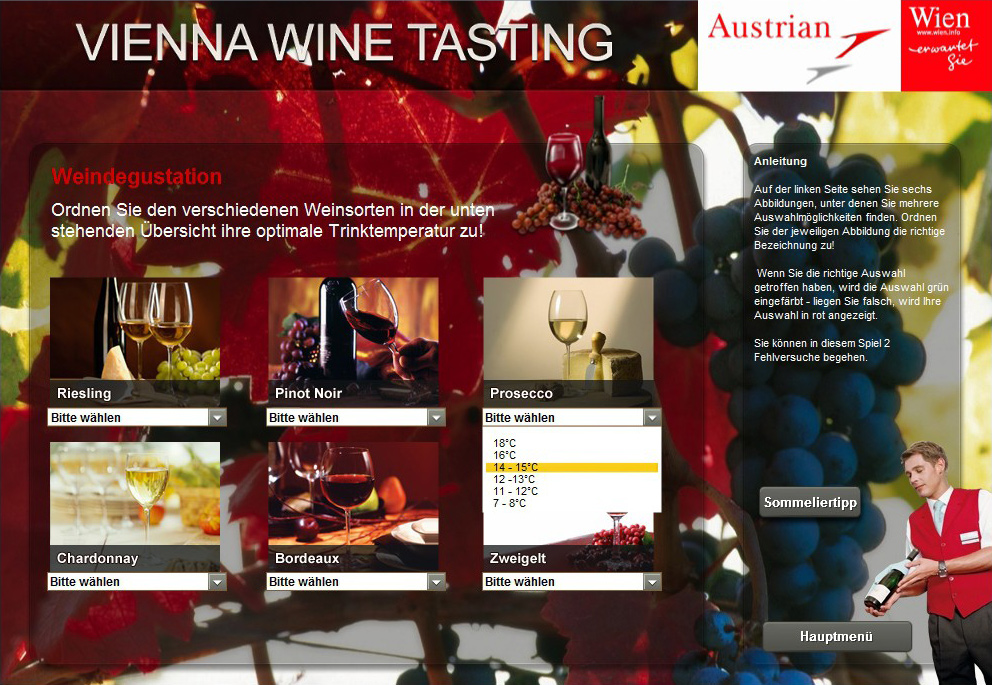This screenshot has width=992, height=685.
Task: Select the 12 -13°C option
Action: 514,479
